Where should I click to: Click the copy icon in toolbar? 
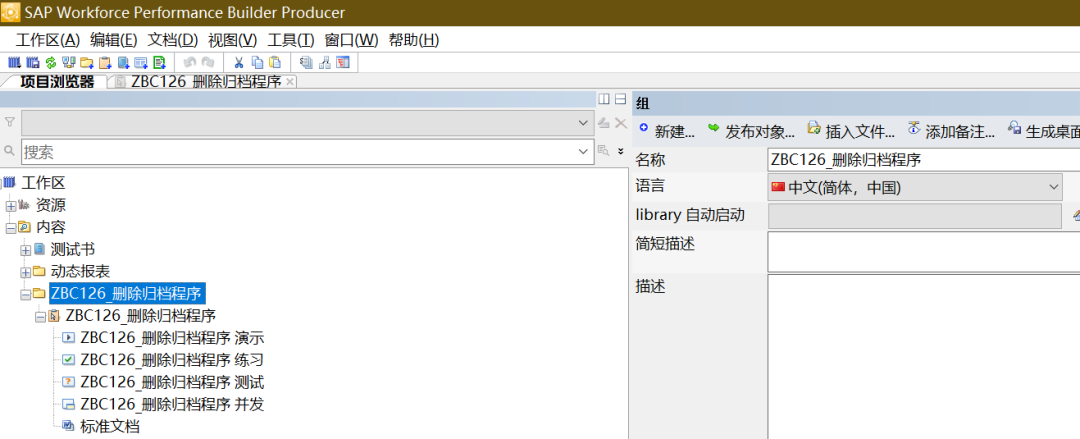pyautogui.click(x=257, y=63)
